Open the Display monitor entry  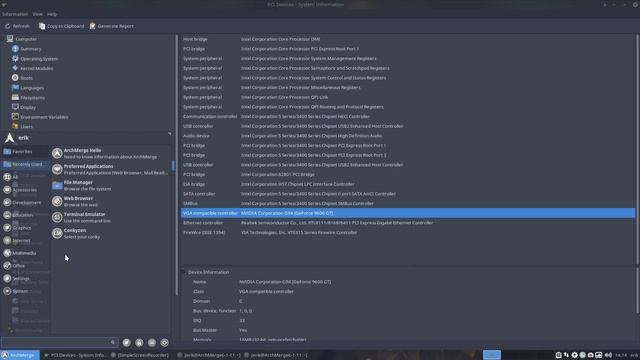pyautogui.click(x=24, y=107)
